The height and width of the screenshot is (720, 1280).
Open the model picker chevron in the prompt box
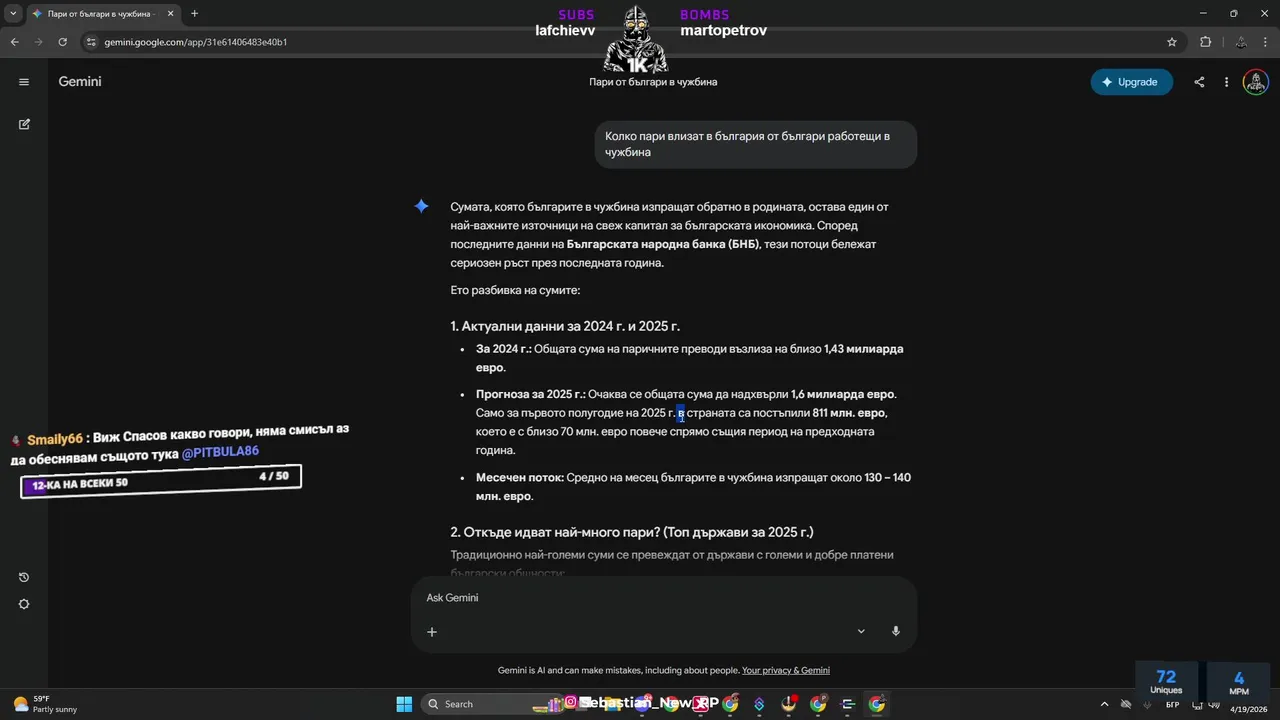point(861,631)
